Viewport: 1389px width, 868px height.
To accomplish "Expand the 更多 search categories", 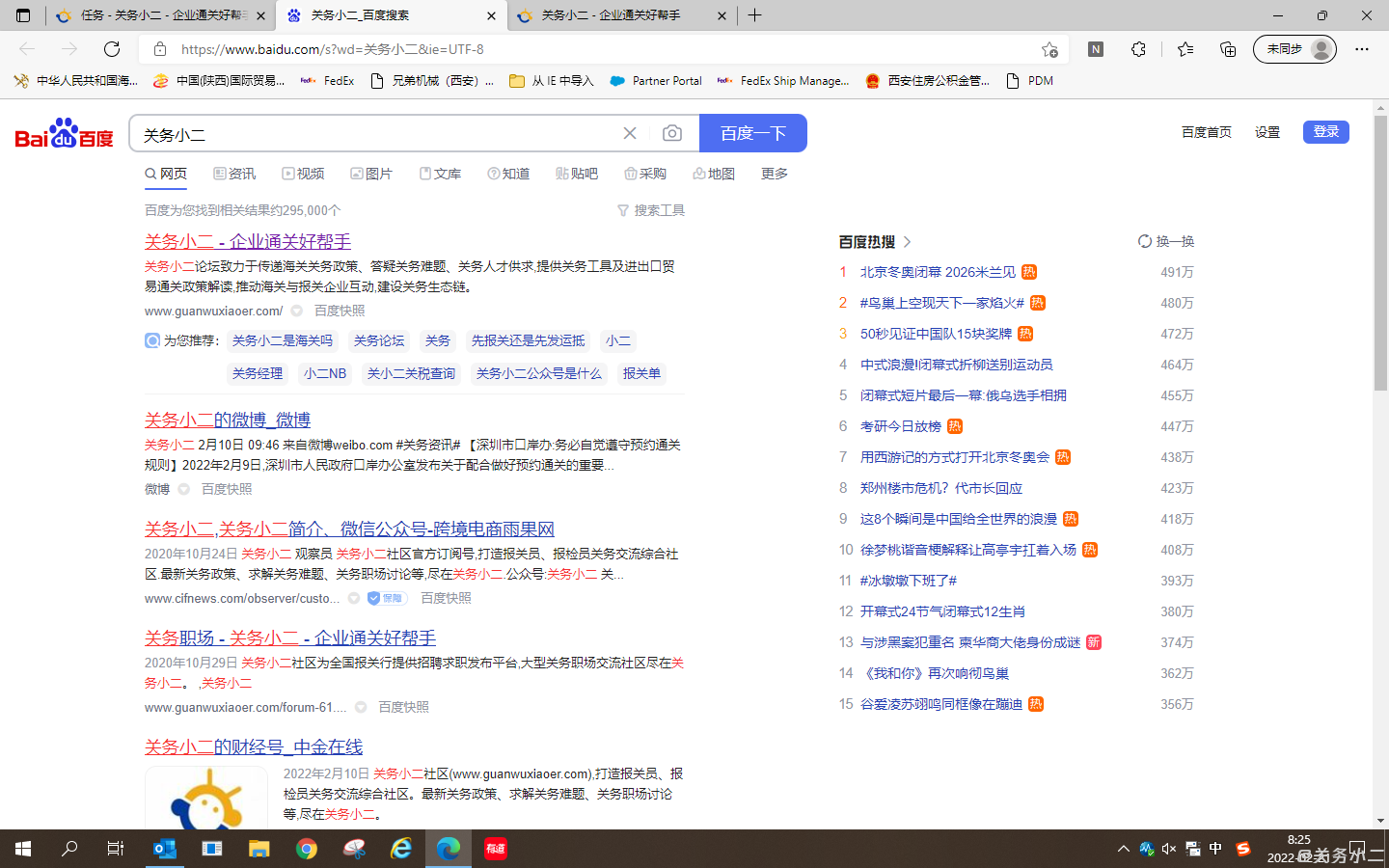I will (775, 174).
